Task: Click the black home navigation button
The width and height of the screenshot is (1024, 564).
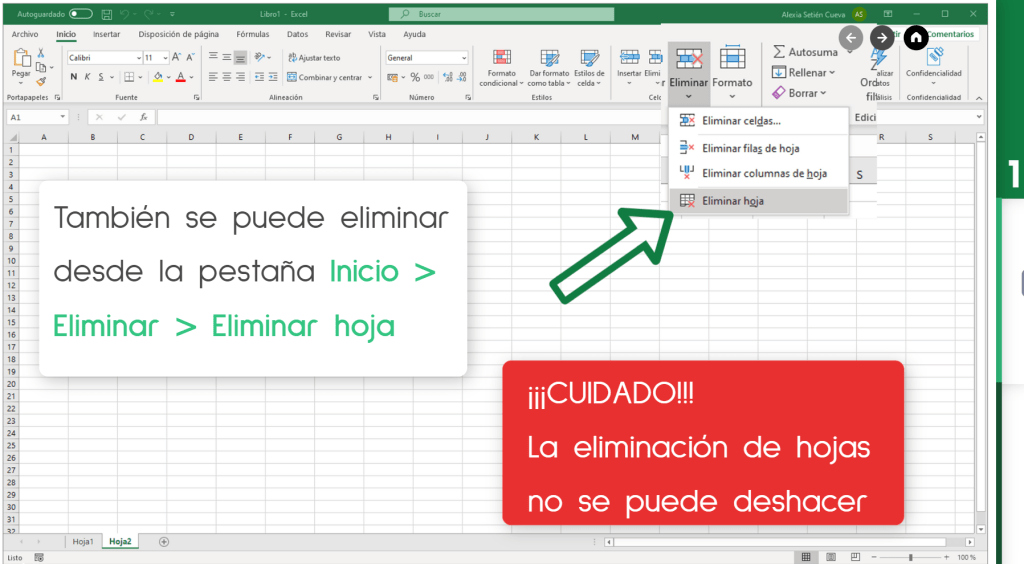Action: [916, 38]
